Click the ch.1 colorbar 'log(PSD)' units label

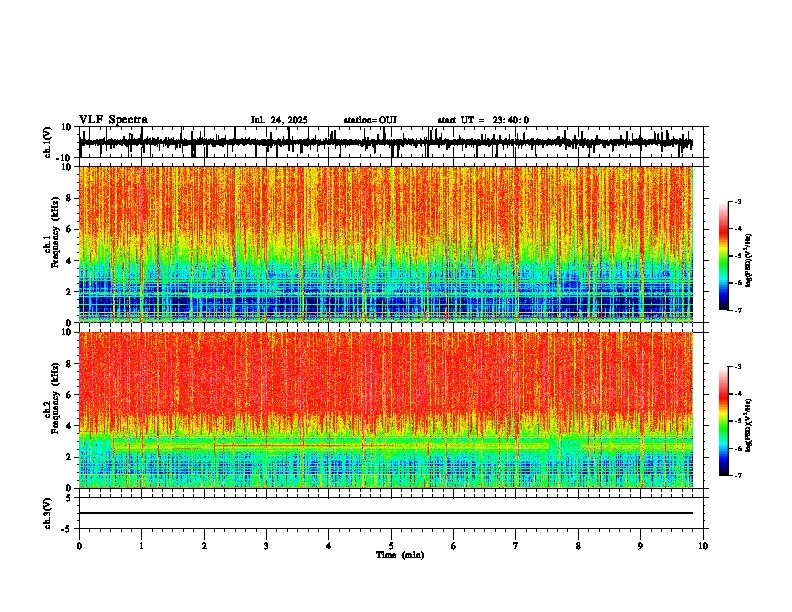(x=749, y=261)
